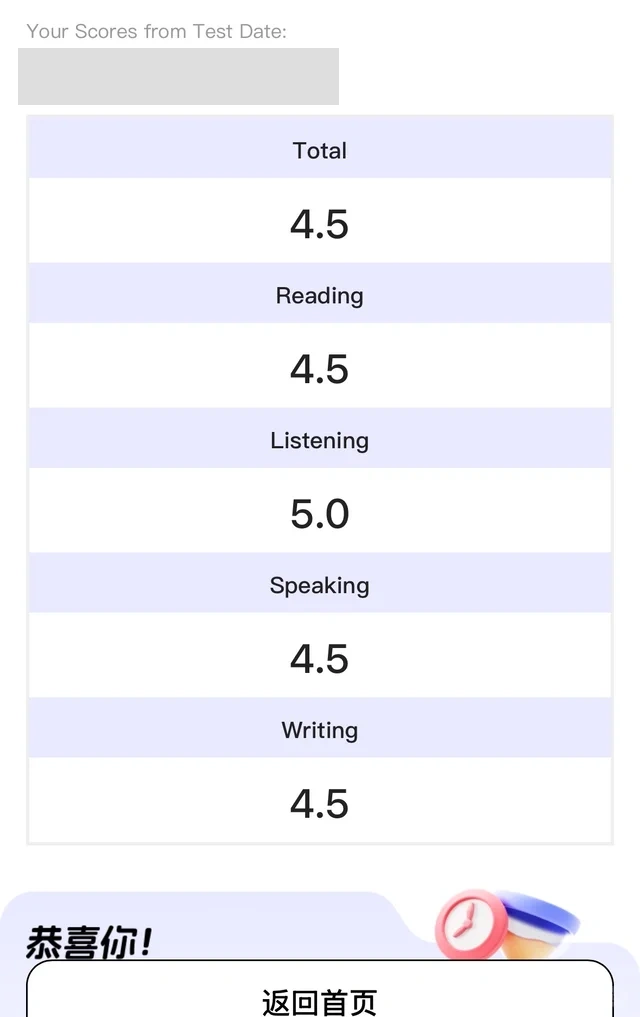Tap the 返回首页 button
The height and width of the screenshot is (1017, 640).
[x=320, y=988]
